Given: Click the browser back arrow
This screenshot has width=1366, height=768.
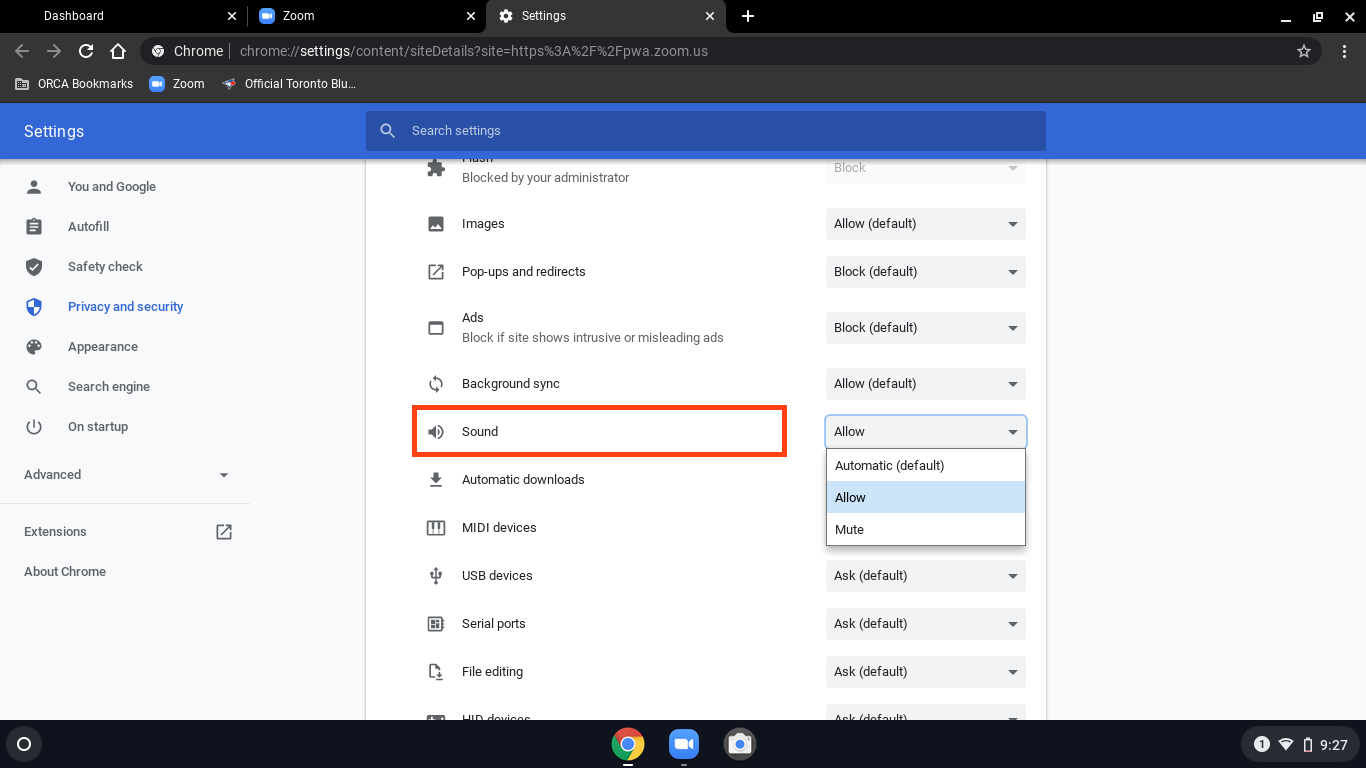Looking at the screenshot, I should [x=22, y=51].
